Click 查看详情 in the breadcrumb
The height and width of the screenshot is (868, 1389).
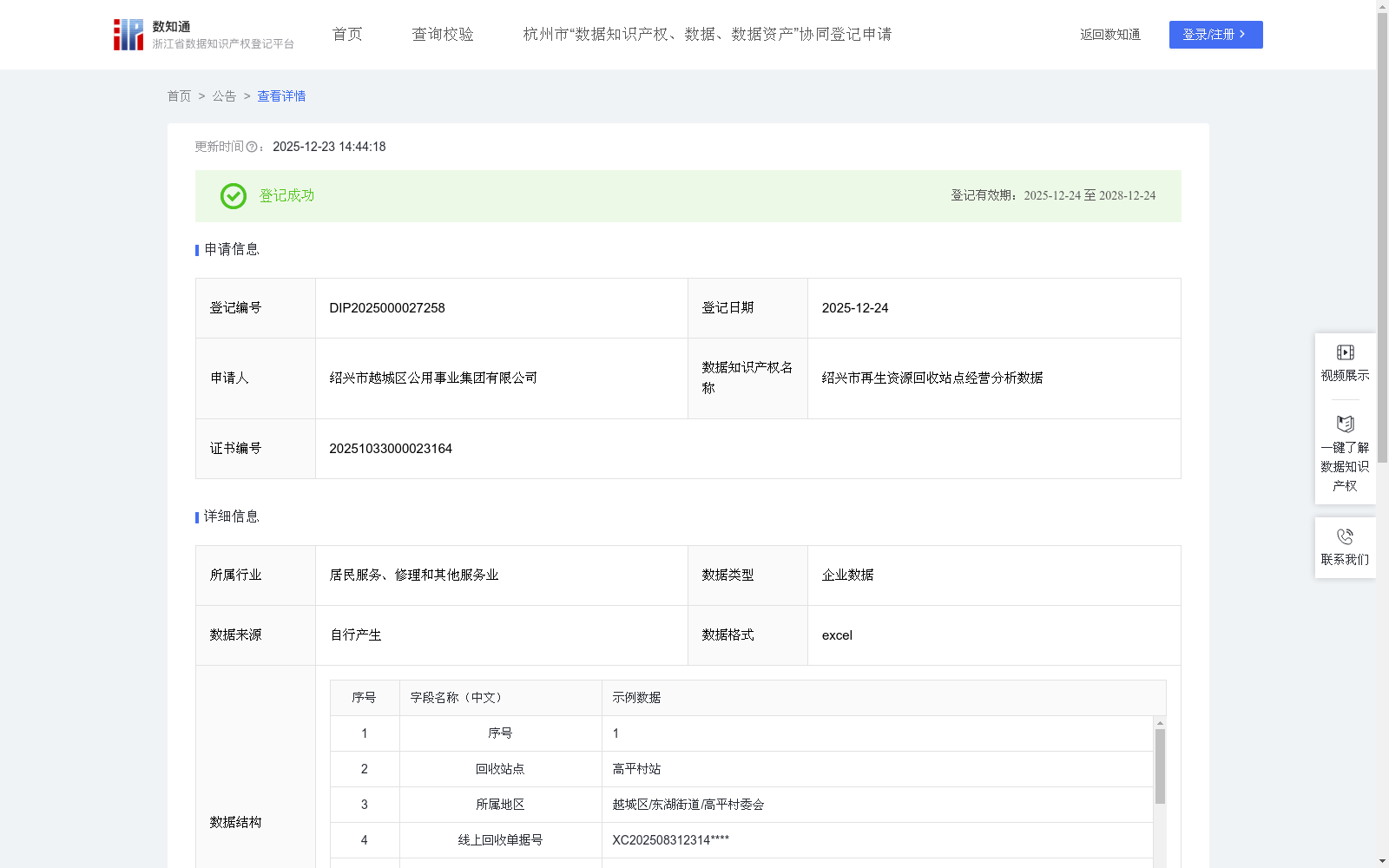coord(281,96)
